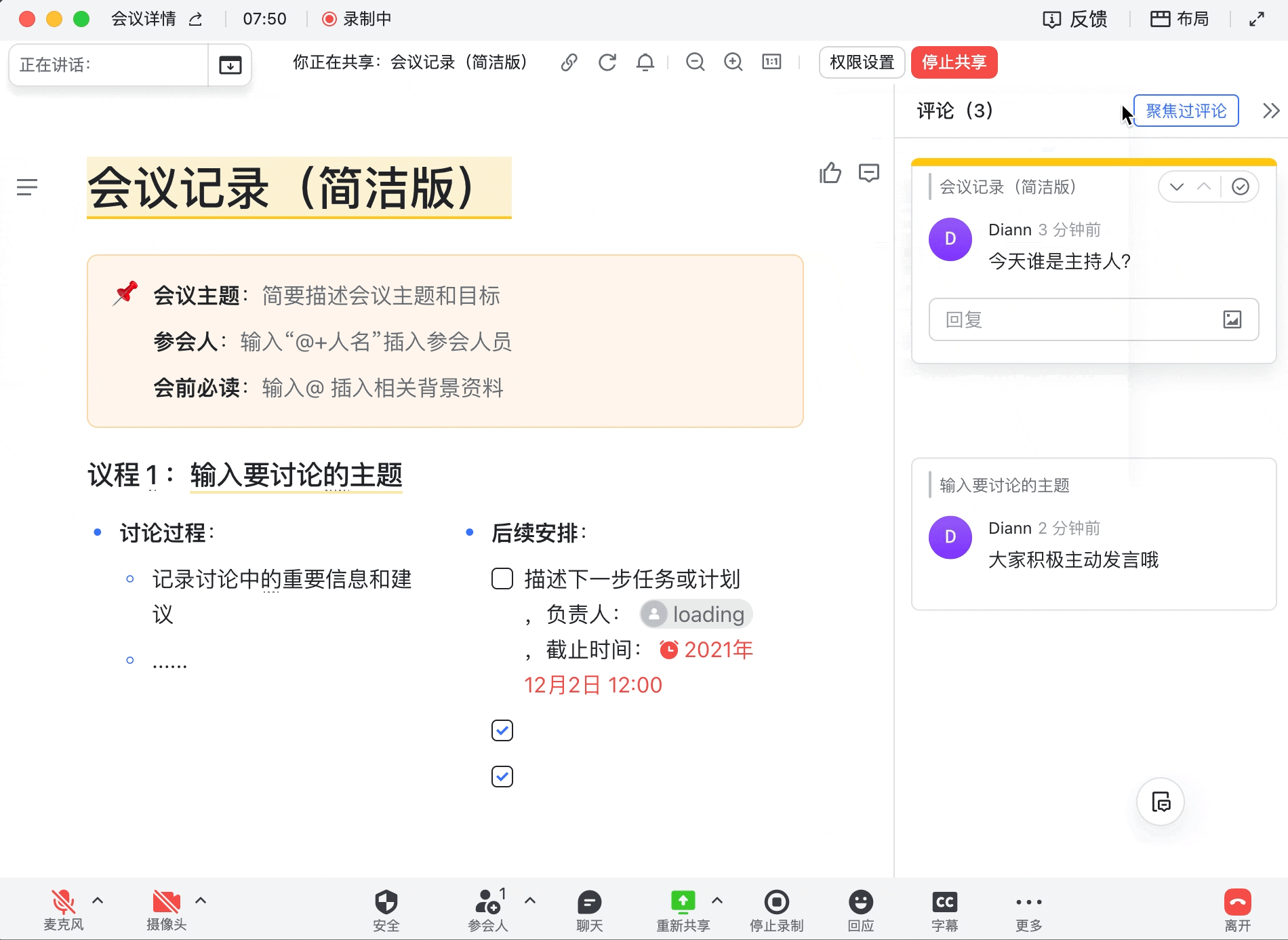Viewport: 1288px width, 940px height.
Task: Click the 记录讨论中的重要信息和建议 bullet
Action: [282, 597]
